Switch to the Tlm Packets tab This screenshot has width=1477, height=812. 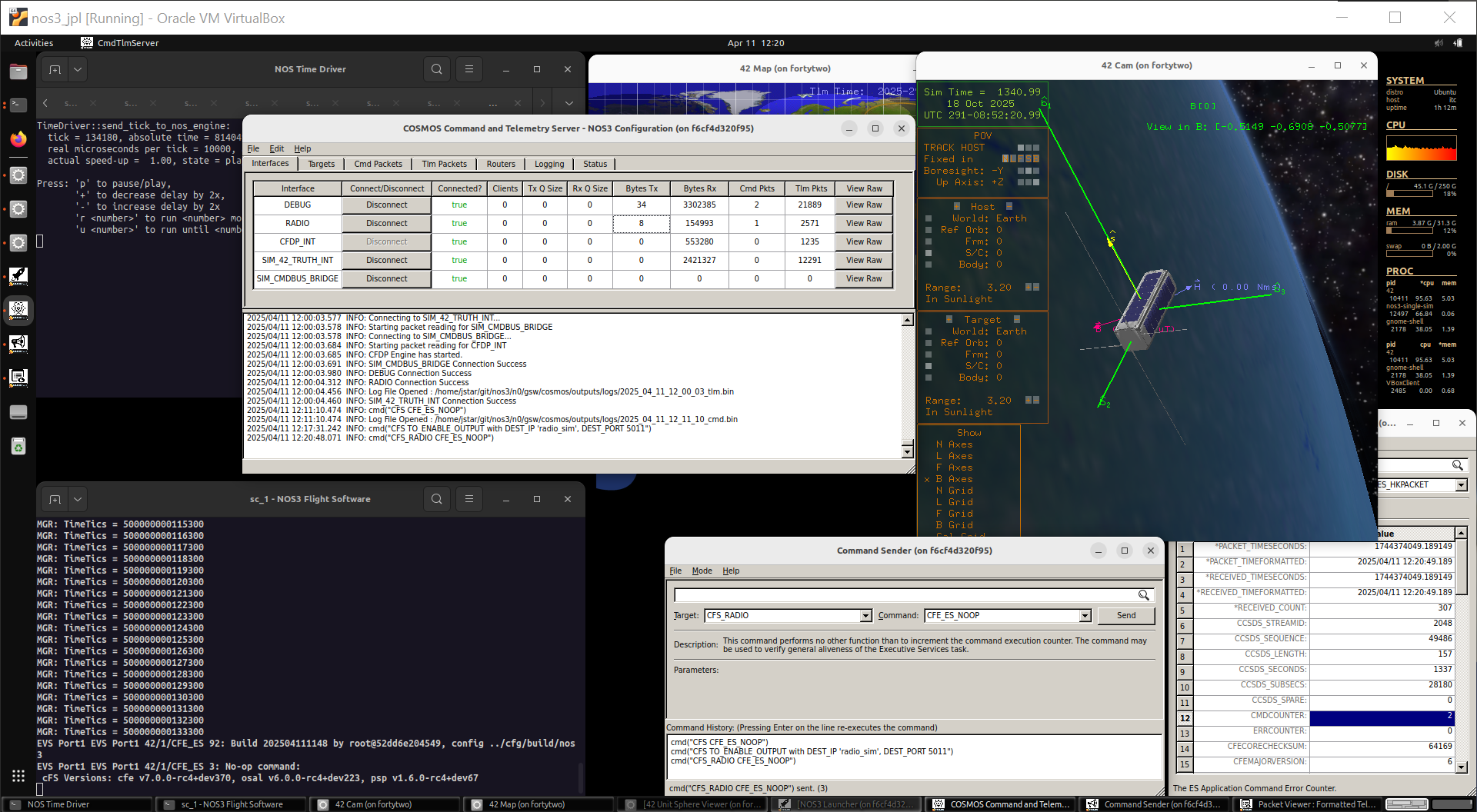point(445,164)
